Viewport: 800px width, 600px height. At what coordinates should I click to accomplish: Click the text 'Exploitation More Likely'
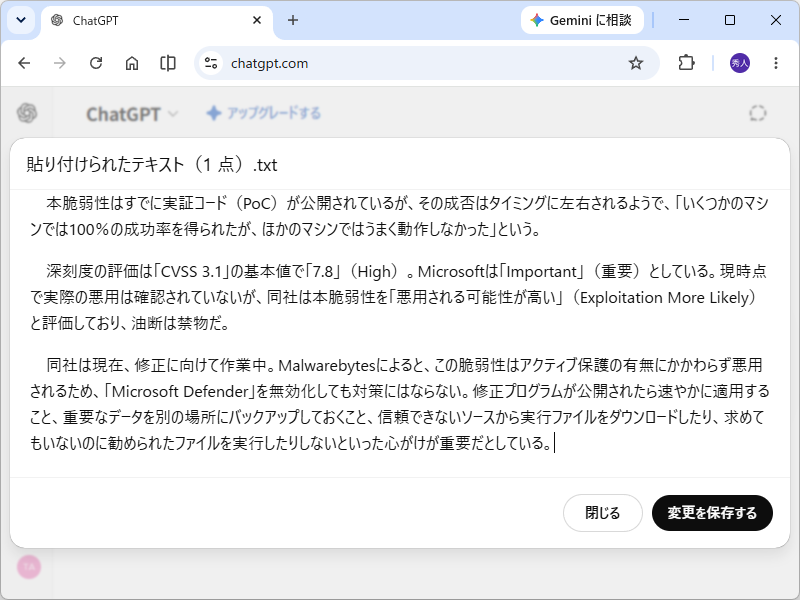click(x=664, y=297)
